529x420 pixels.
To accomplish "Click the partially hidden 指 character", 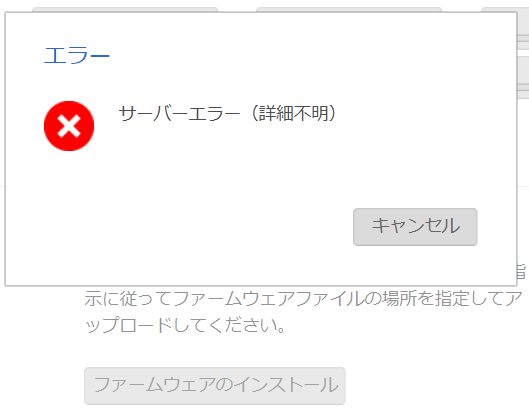I will (x=522, y=272).
